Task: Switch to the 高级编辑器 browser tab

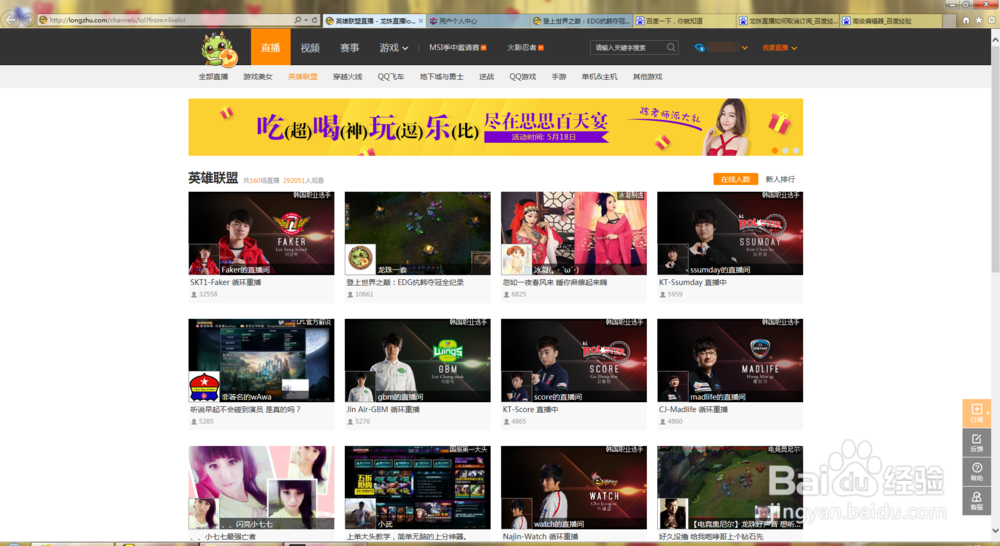Action: coord(890,21)
